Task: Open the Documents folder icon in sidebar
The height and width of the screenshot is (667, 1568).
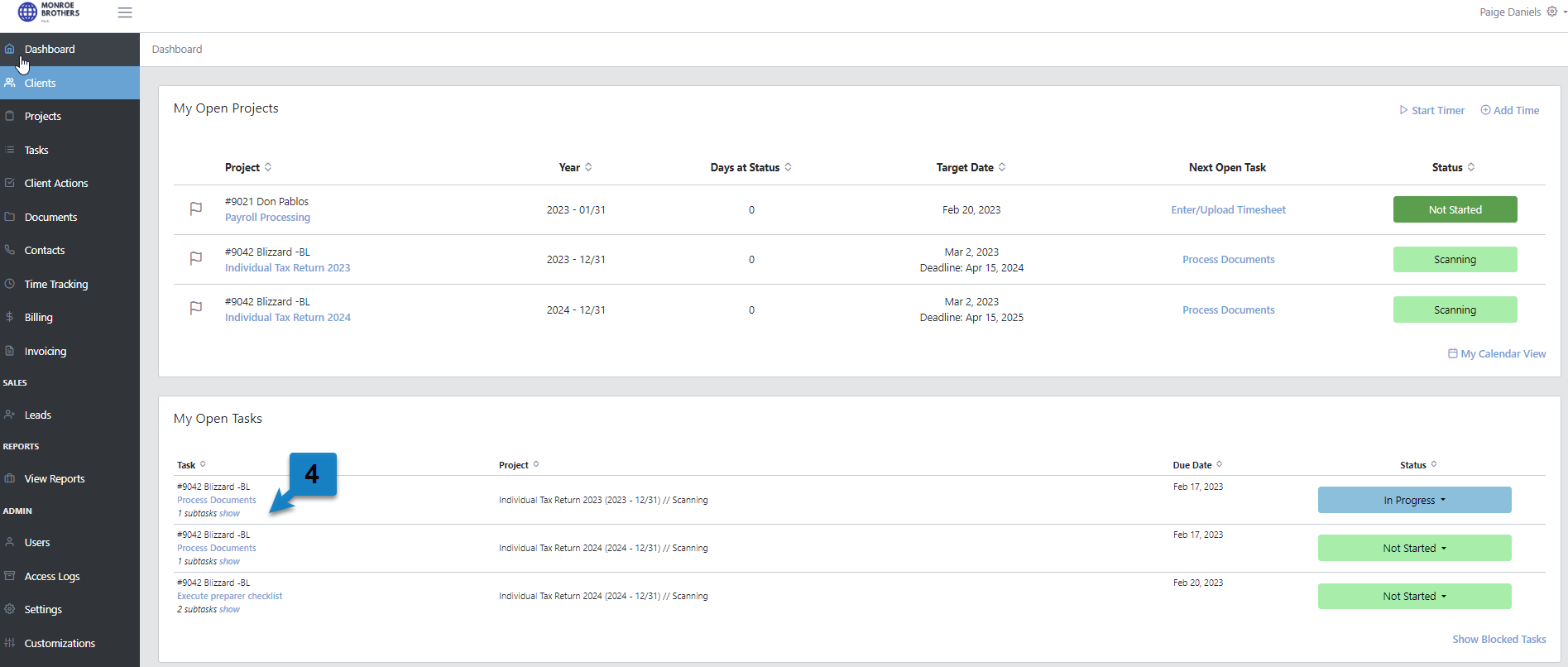Action: [9, 217]
